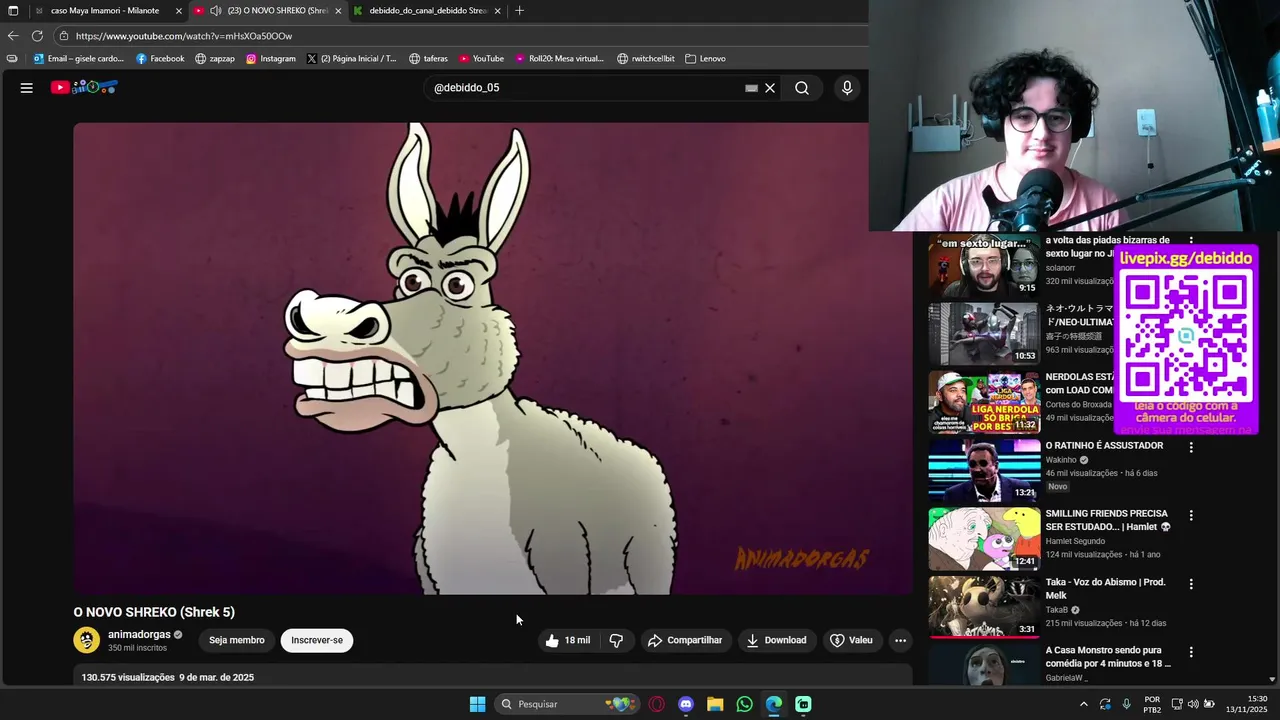The image size is (1280, 720).
Task: Close the debiddo_do_canal tab
Action: pyautogui.click(x=497, y=11)
